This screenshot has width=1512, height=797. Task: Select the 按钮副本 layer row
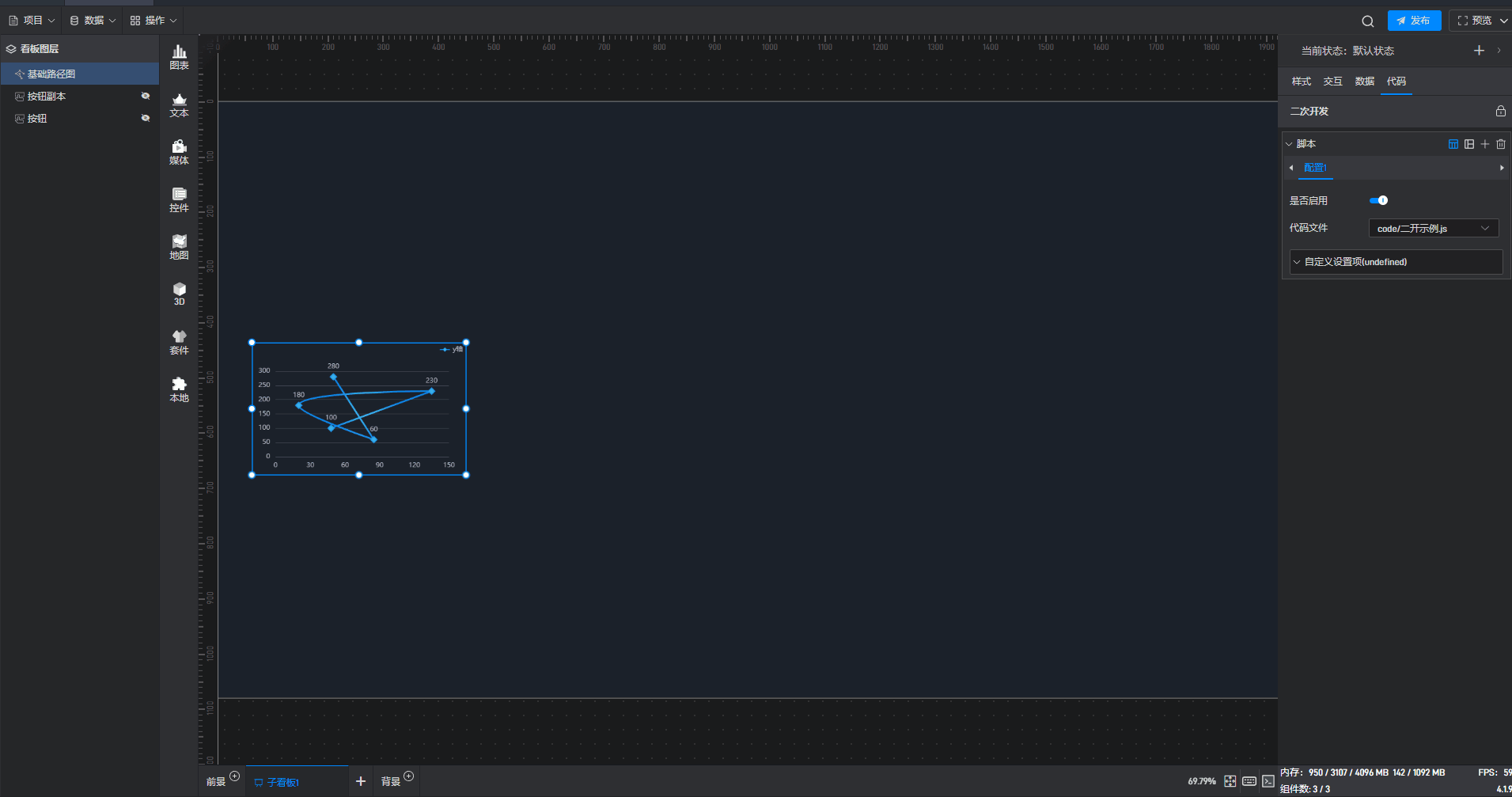[x=80, y=96]
